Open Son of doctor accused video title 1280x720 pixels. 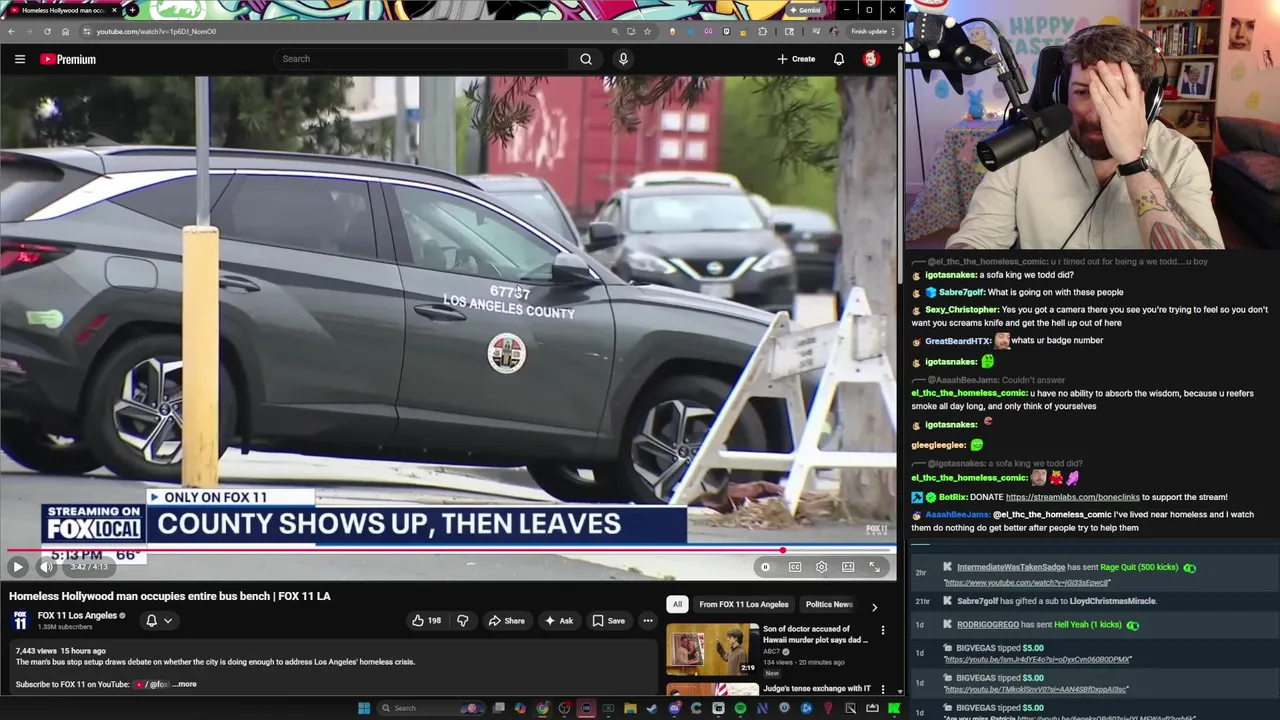(x=814, y=635)
